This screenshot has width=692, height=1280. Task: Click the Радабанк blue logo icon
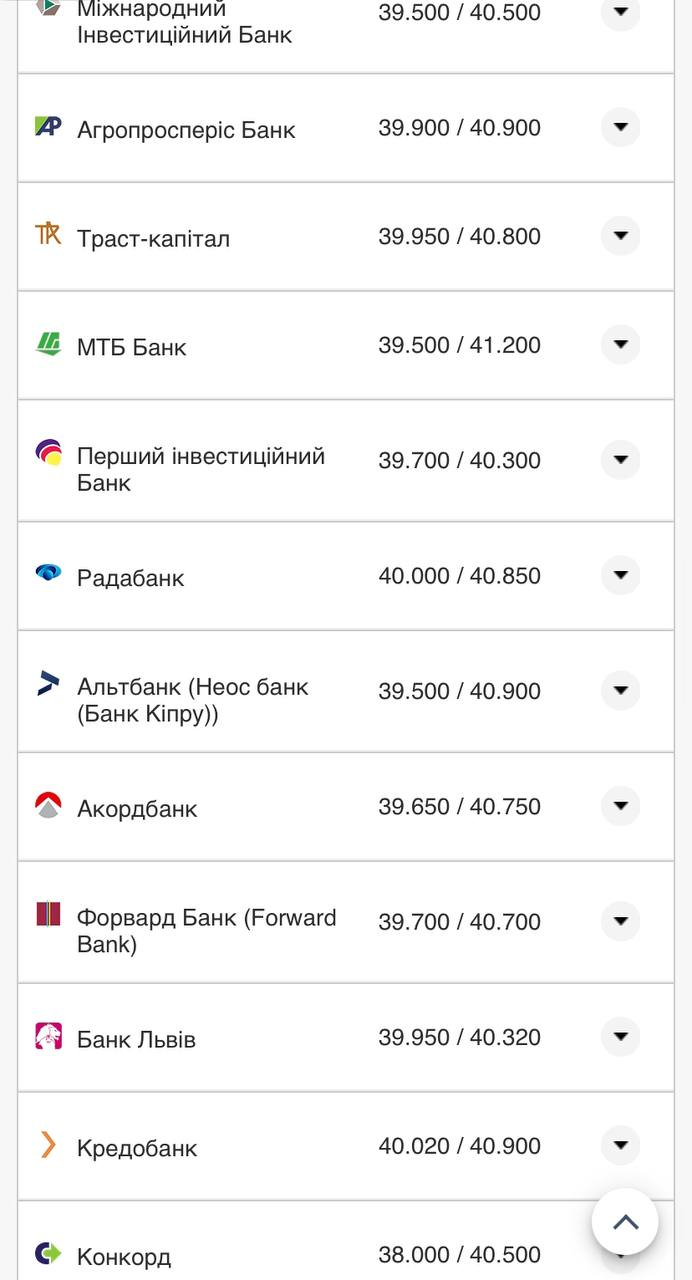point(48,573)
